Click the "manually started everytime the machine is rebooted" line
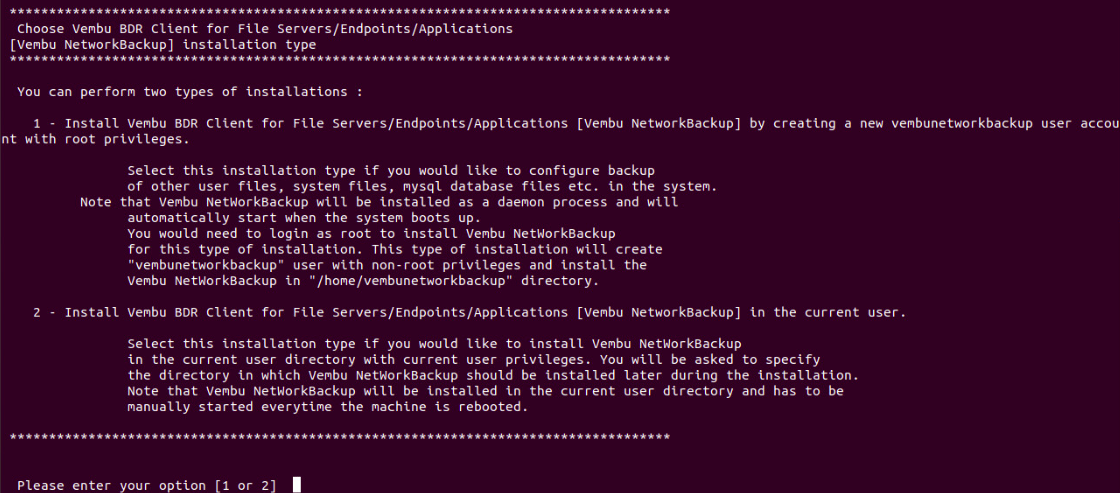The image size is (1120, 493). pyautogui.click(x=328, y=407)
